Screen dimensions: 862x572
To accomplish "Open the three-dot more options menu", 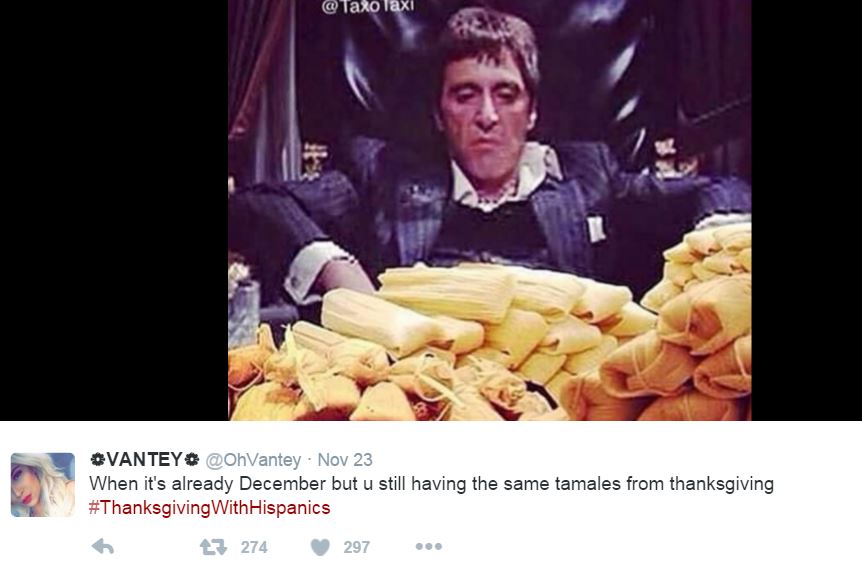I will pyautogui.click(x=429, y=546).
